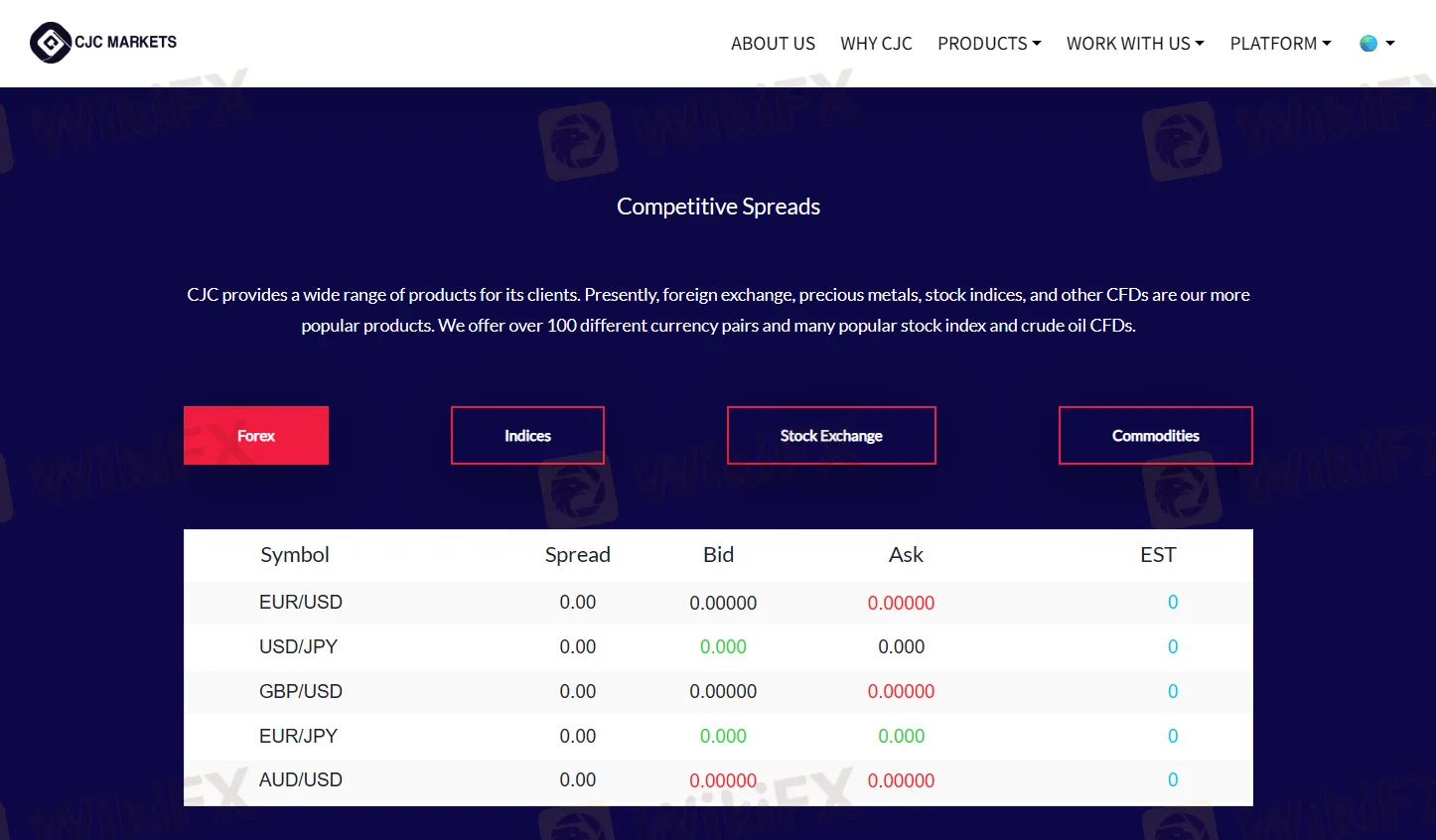Screen dimensions: 1436x840
Task: Select the EUR/USD symbol row
Action: (718, 603)
